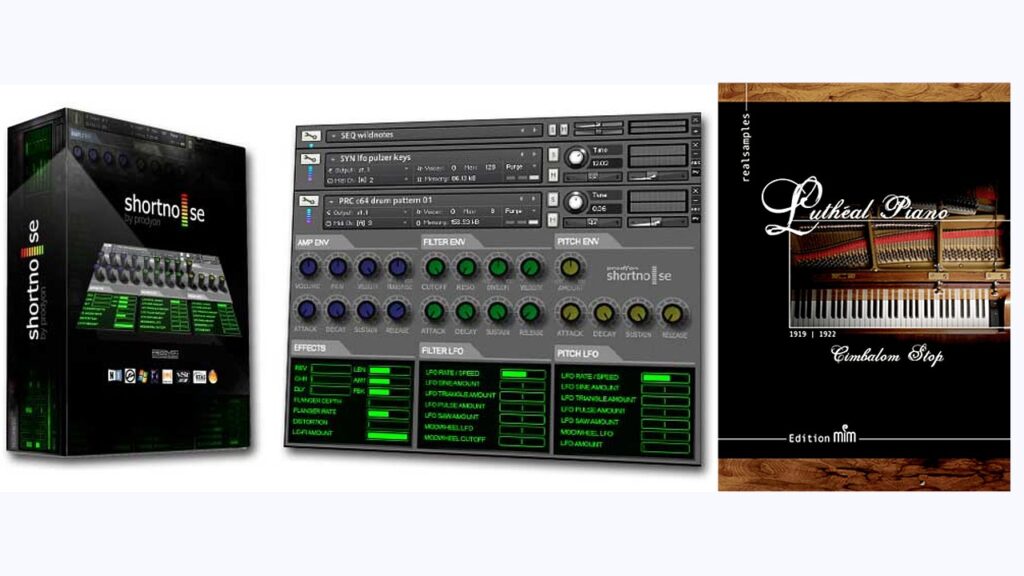Collapse the PRC c64 drum pattern 01 header arrow
The height and width of the screenshot is (576, 1024).
(x=332, y=200)
